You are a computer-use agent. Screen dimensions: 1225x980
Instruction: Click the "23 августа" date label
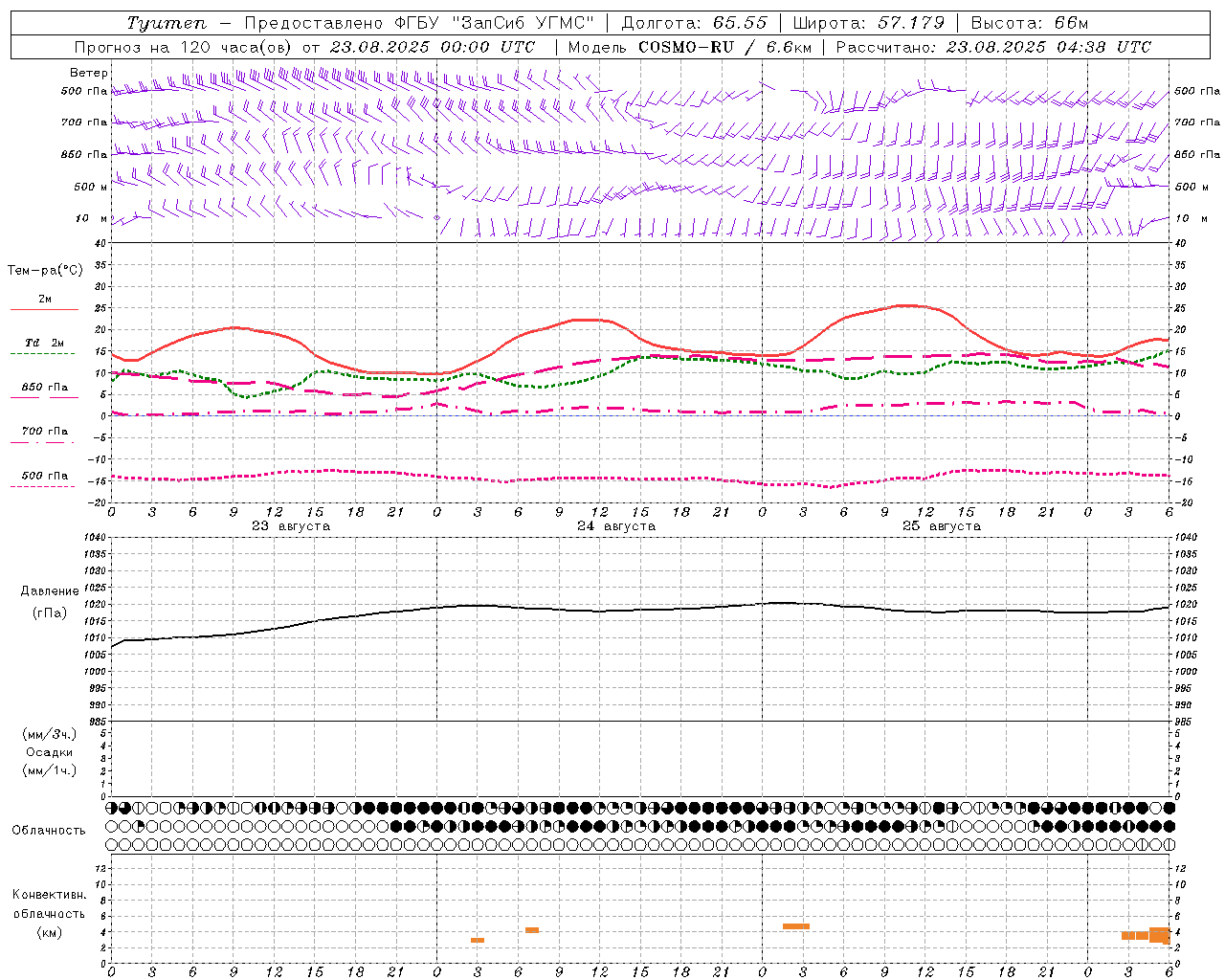click(291, 526)
